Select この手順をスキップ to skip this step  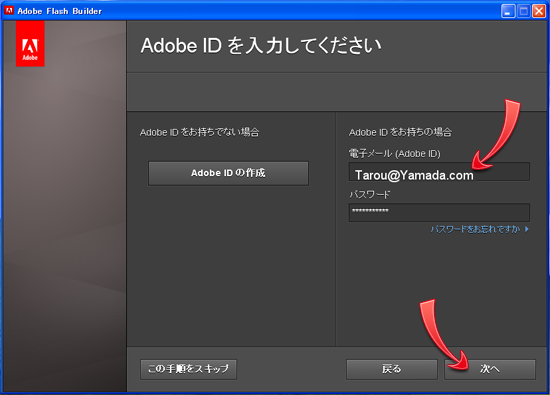pyautogui.click(x=188, y=369)
